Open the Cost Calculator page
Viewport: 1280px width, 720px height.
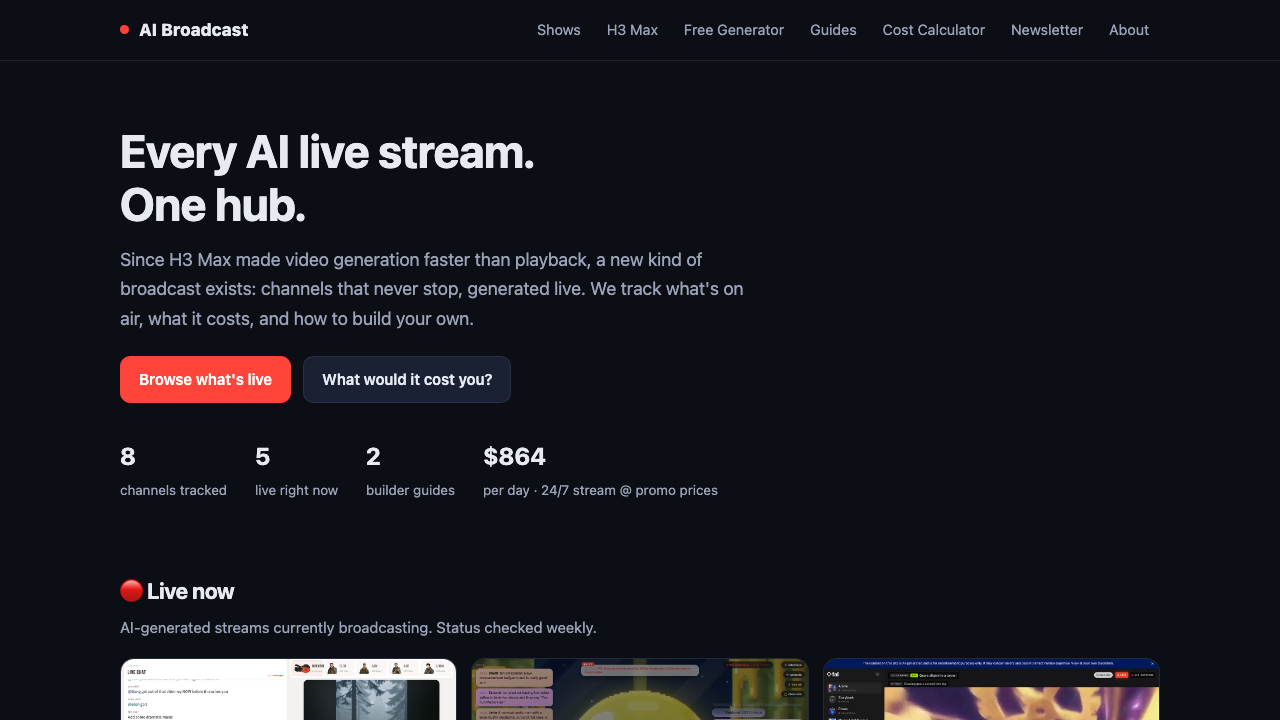coord(934,30)
